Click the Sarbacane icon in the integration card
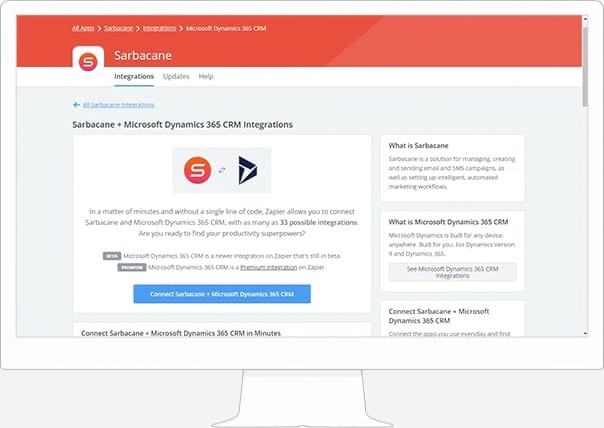Image resolution: width=604 pixels, height=428 pixels. click(198, 170)
